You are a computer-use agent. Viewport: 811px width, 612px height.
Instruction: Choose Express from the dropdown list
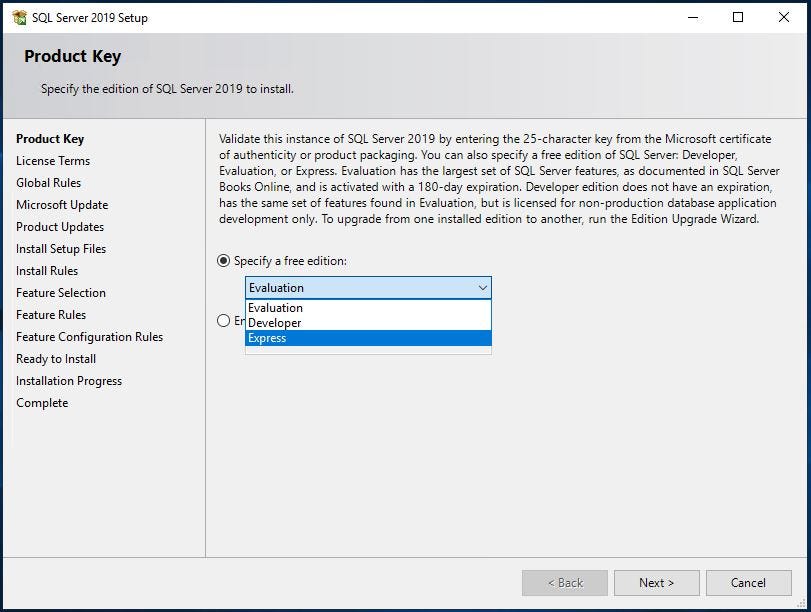click(x=368, y=338)
